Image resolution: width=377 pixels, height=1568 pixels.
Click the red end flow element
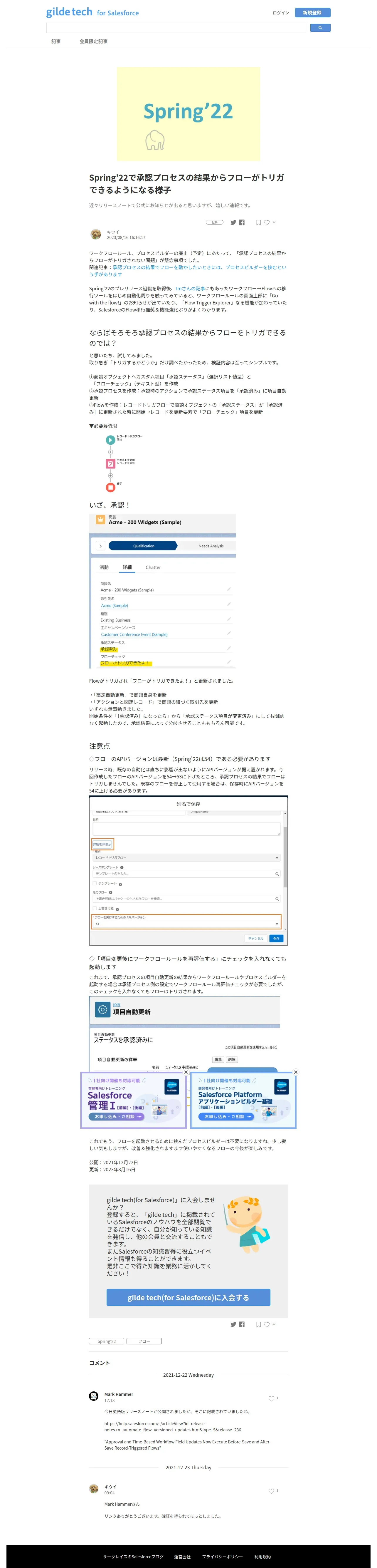tap(110, 487)
